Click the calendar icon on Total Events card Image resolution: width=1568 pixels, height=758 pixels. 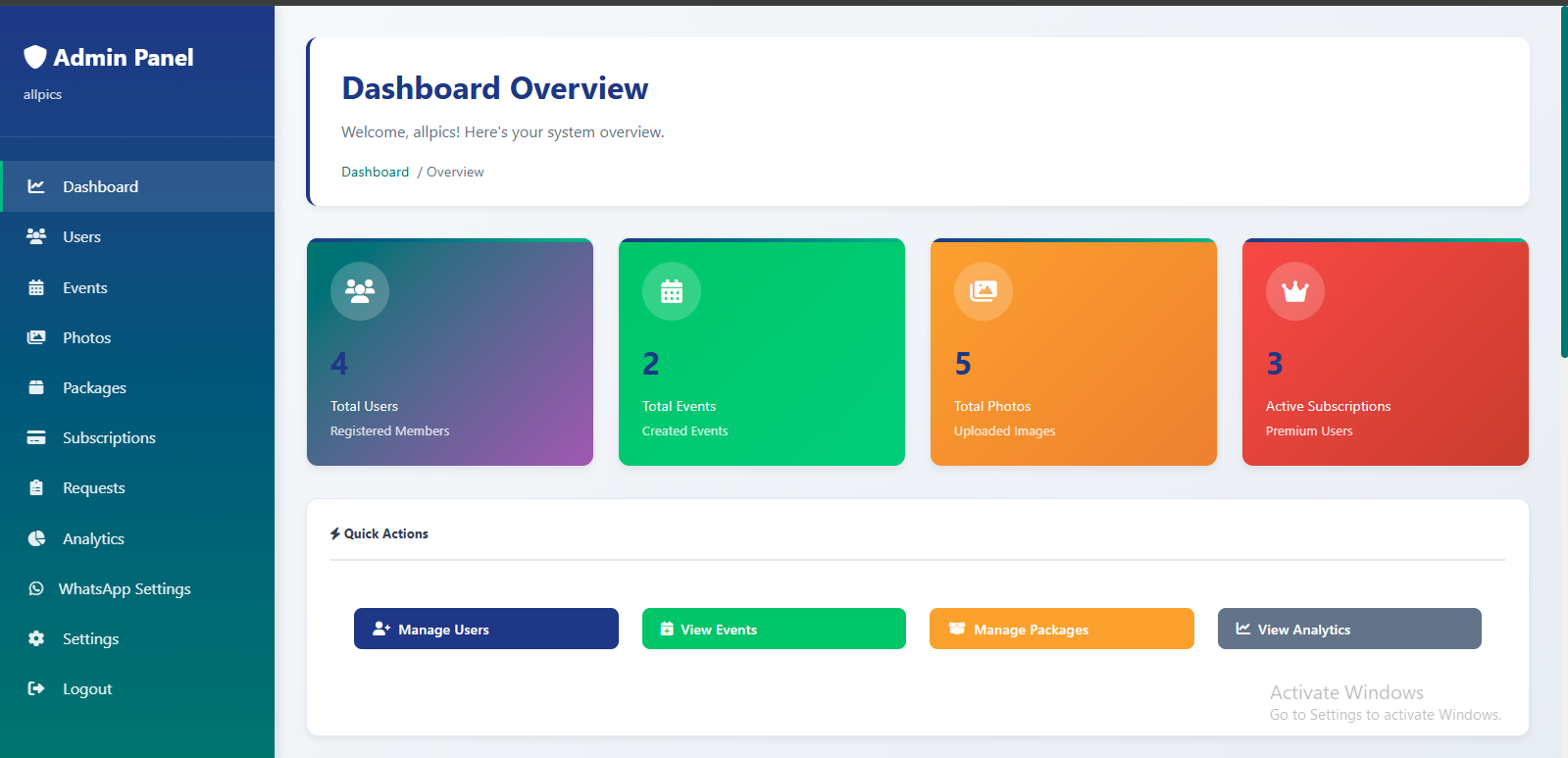point(672,291)
